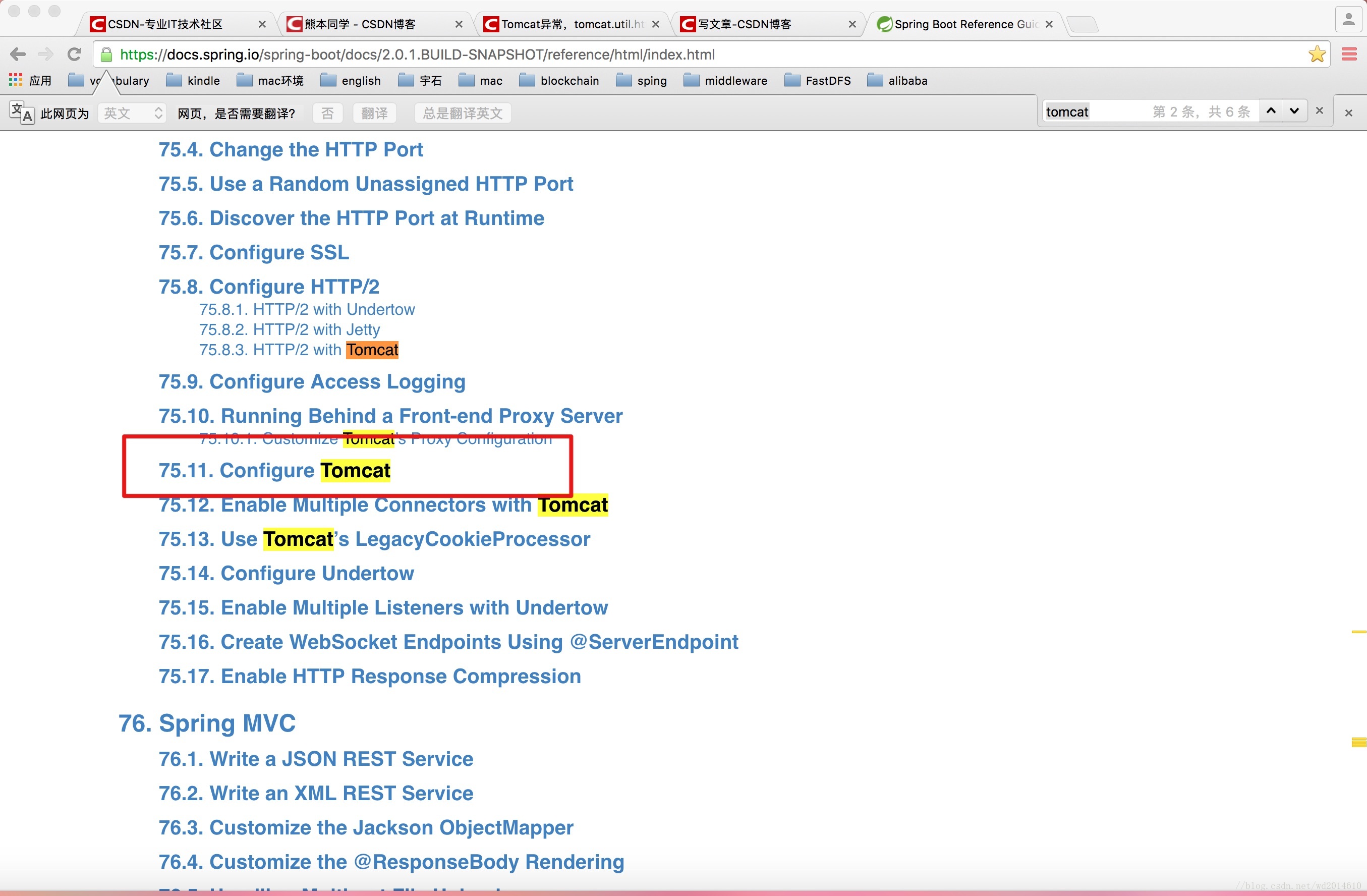Screen dimensions: 1367x896
Task: Switch to the 熊本同学 CSDN博客 tab
Action: 360,24
